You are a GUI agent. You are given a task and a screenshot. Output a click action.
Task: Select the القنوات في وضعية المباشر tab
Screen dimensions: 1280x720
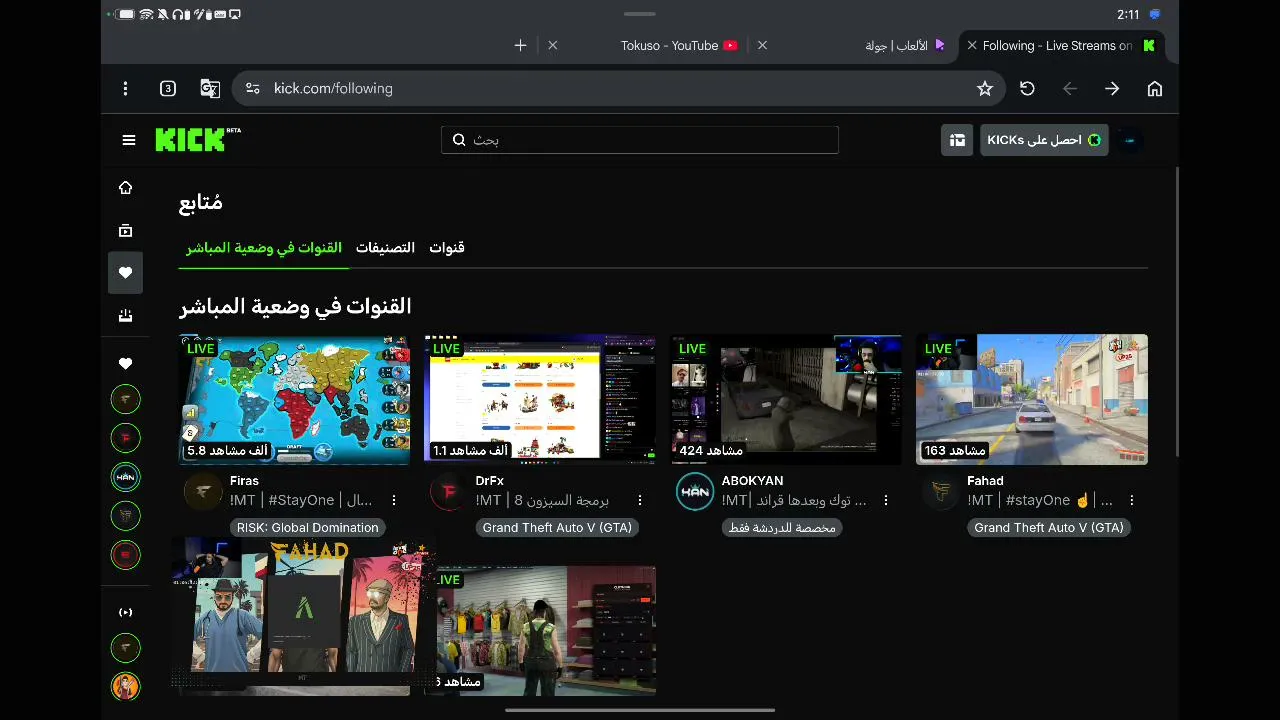tap(264, 248)
